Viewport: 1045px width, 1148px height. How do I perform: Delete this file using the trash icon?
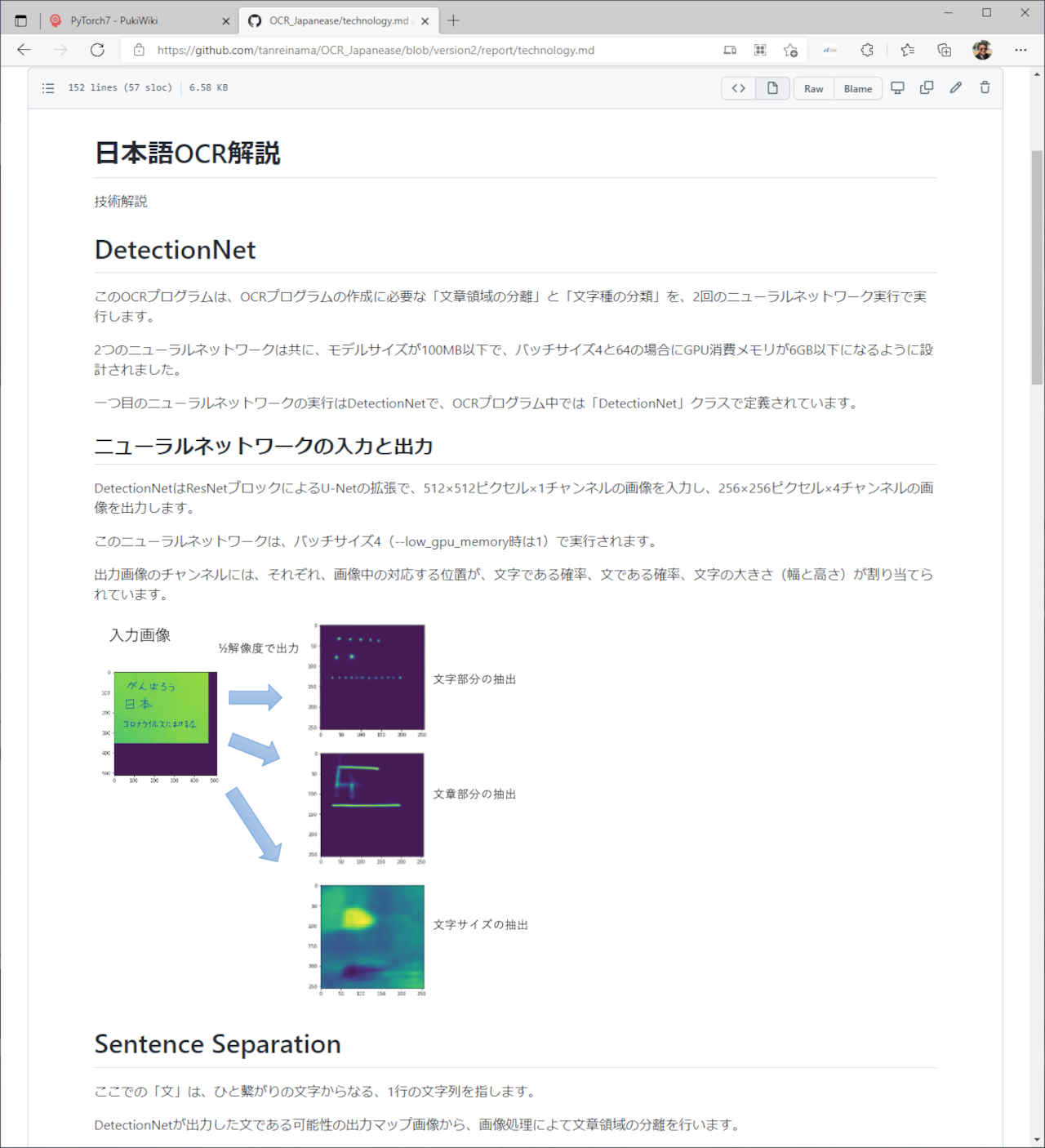coord(985,88)
